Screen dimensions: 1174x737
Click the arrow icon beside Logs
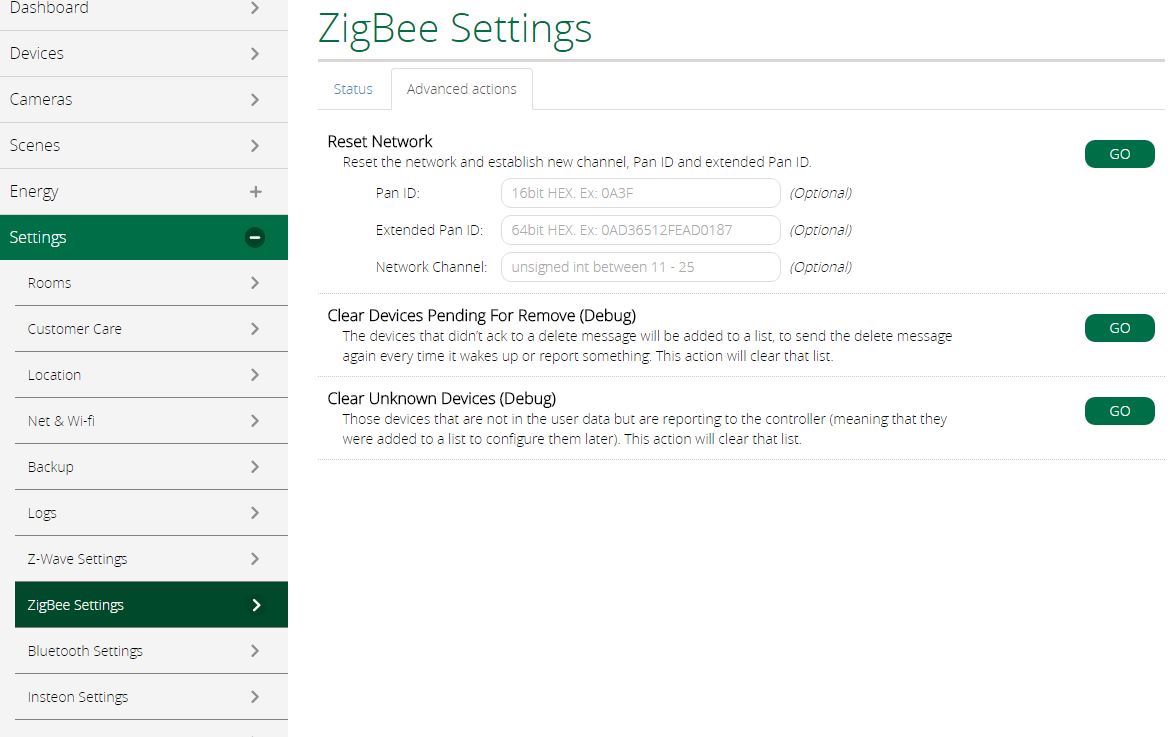pos(255,513)
